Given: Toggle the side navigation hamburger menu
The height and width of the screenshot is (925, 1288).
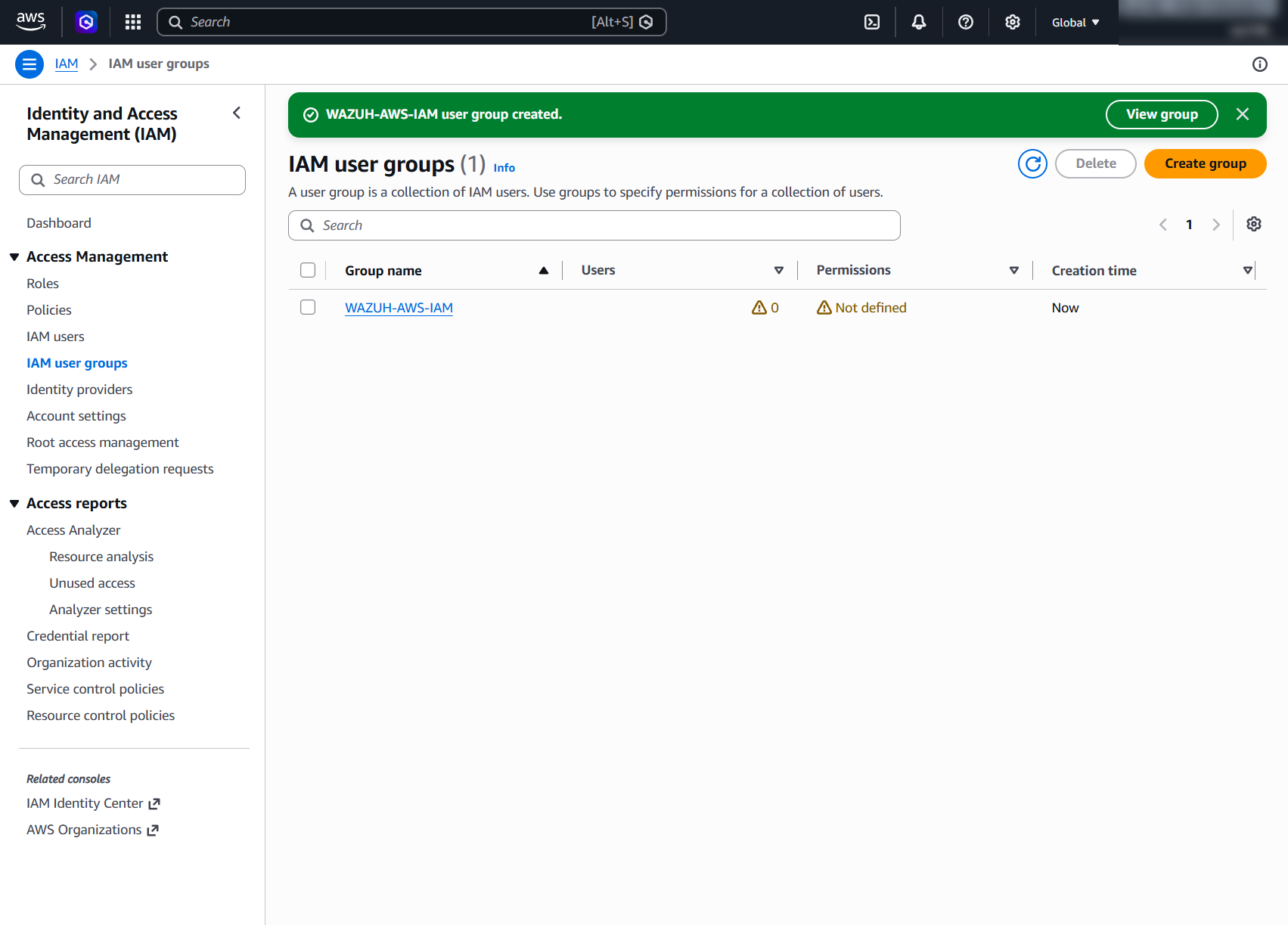Looking at the screenshot, I should click(x=29, y=64).
